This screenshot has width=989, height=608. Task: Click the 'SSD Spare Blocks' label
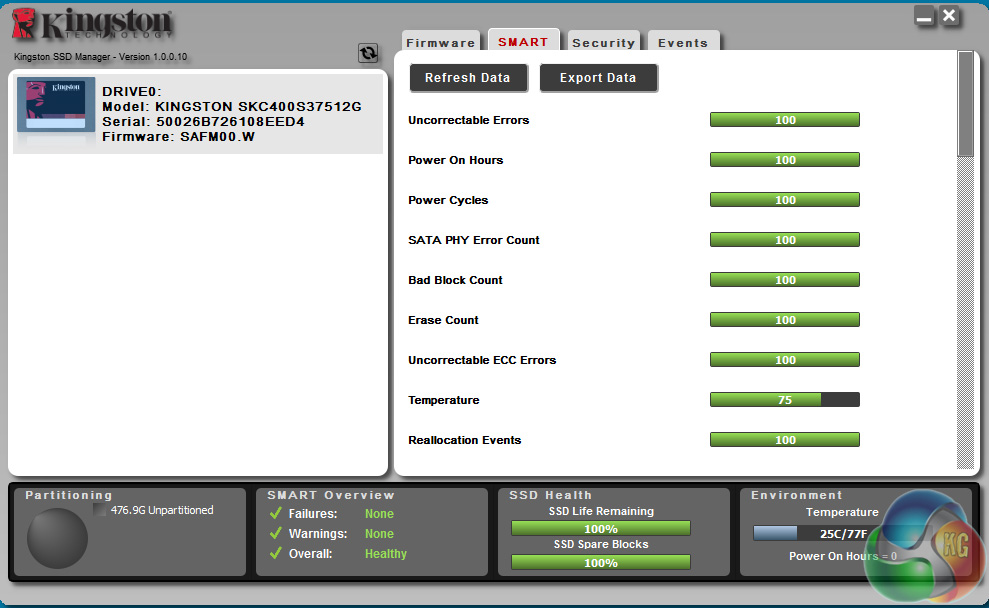pyautogui.click(x=601, y=544)
